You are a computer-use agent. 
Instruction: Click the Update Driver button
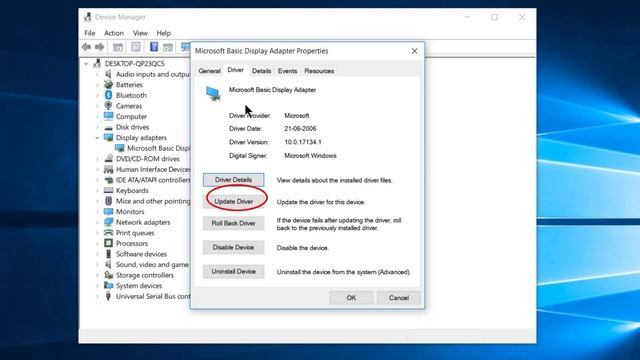[233, 201]
